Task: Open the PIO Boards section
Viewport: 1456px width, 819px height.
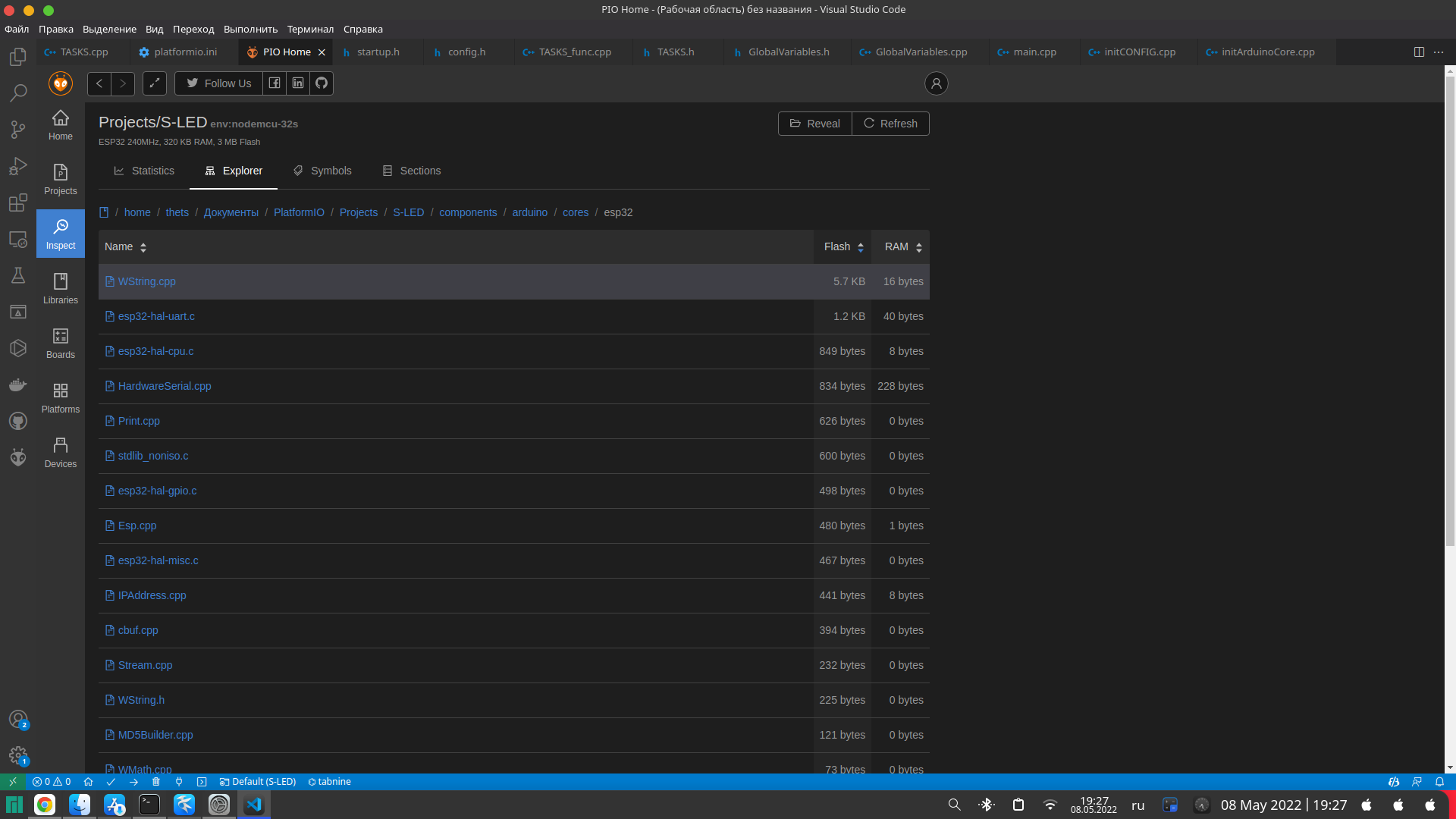Action: 61,343
